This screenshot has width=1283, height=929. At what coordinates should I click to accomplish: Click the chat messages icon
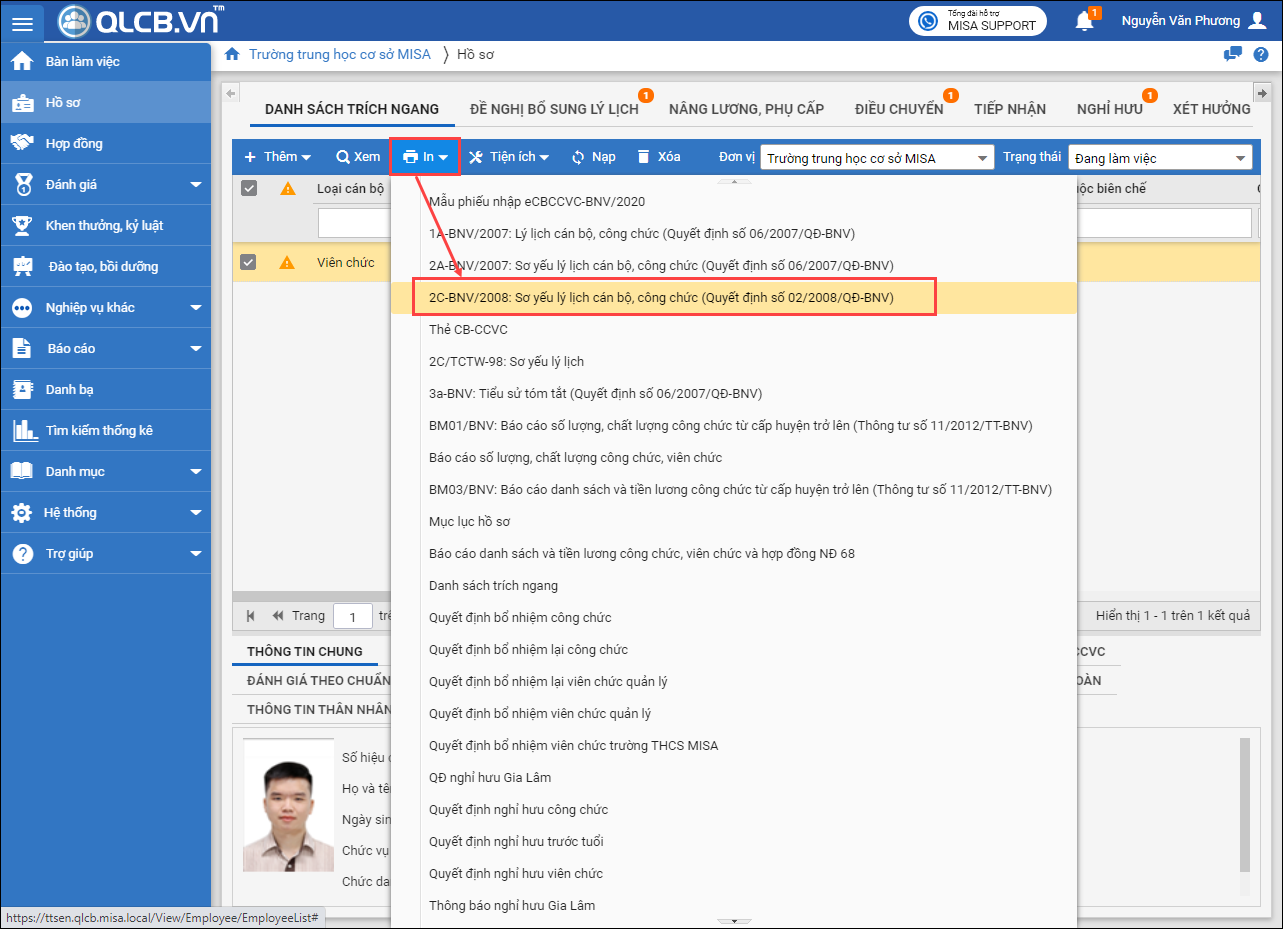pyautogui.click(x=1233, y=54)
